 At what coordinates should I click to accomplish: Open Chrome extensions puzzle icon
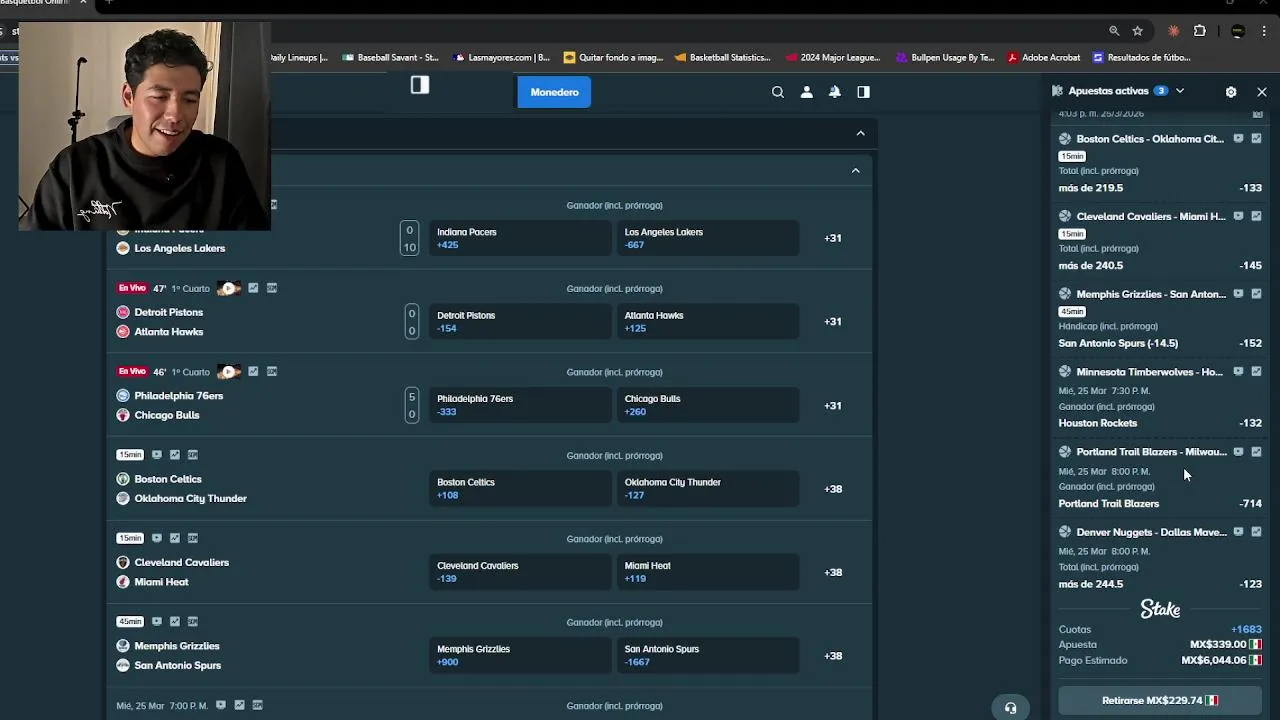(x=1200, y=31)
